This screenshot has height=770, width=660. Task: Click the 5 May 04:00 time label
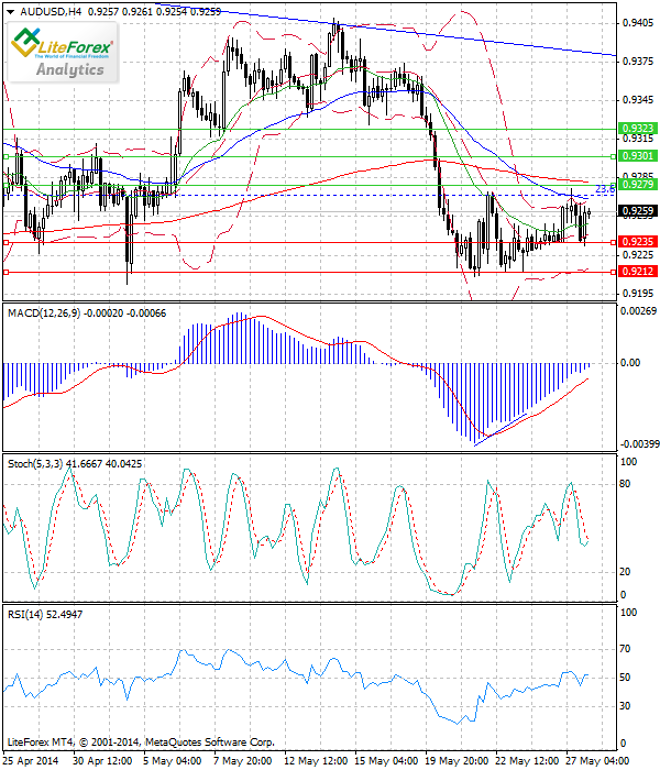coord(173,761)
